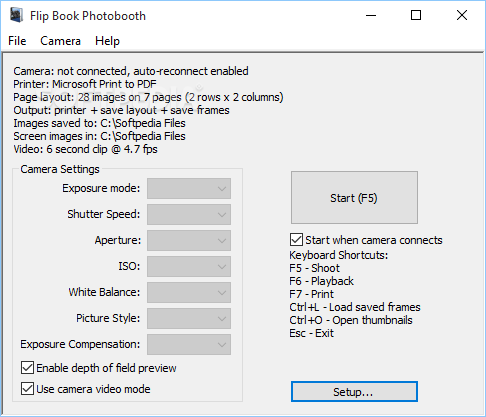The image size is (486, 417).
Task: Maximize the Flip Book Photobooth window
Action: pyautogui.click(x=416, y=15)
